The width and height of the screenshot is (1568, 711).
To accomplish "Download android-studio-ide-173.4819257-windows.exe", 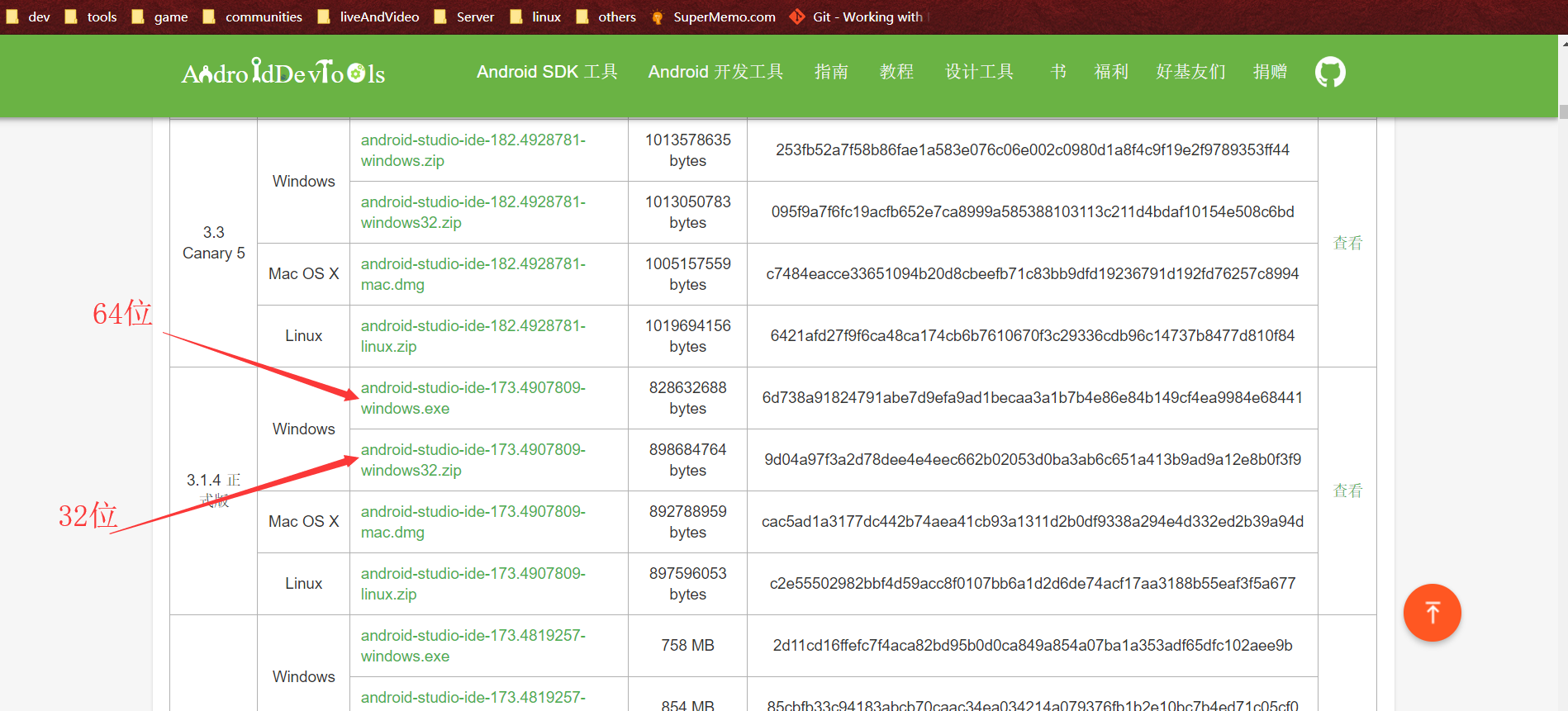I will (473, 646).
